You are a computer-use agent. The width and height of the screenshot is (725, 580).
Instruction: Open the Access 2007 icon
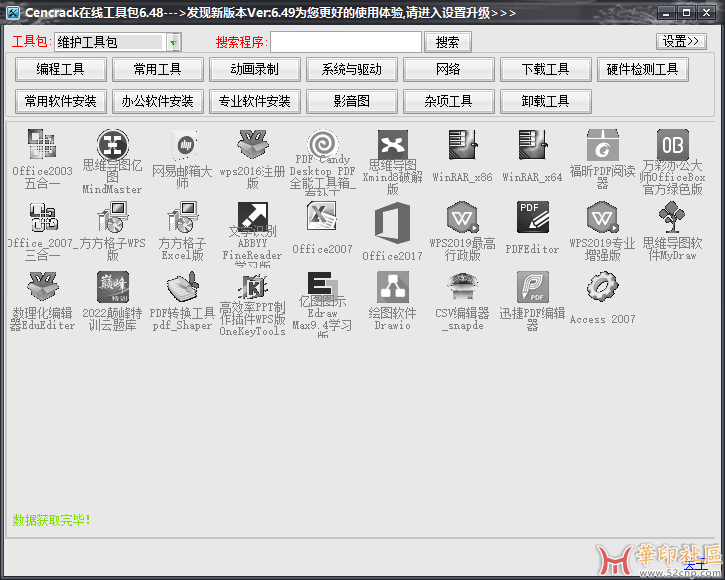coord(602,287)
